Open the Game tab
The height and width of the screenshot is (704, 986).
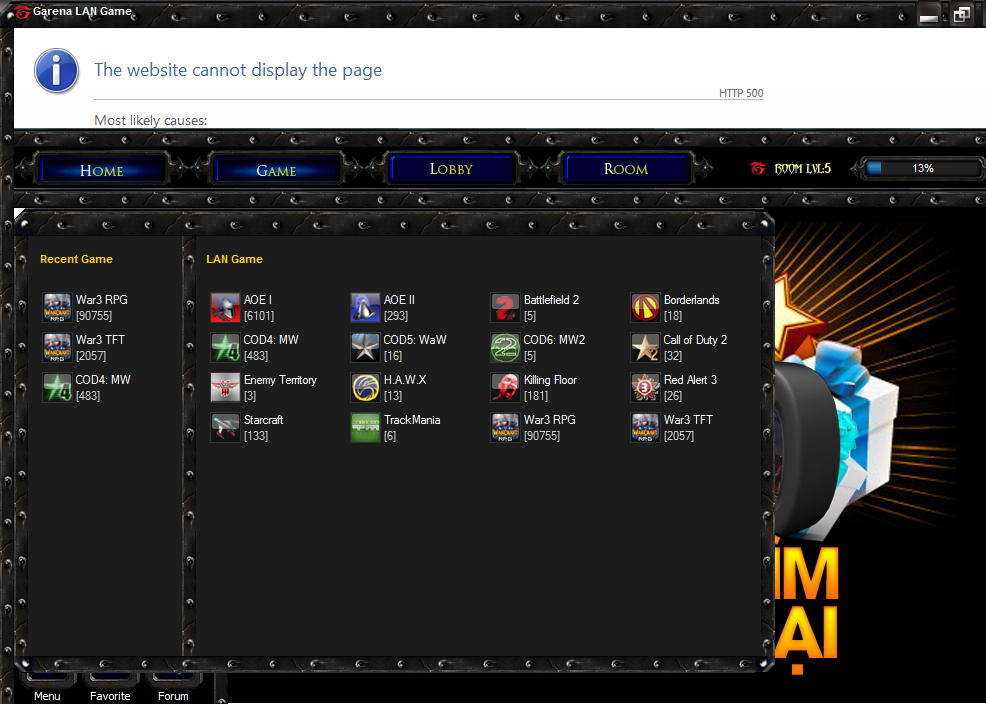click(276, 170)
